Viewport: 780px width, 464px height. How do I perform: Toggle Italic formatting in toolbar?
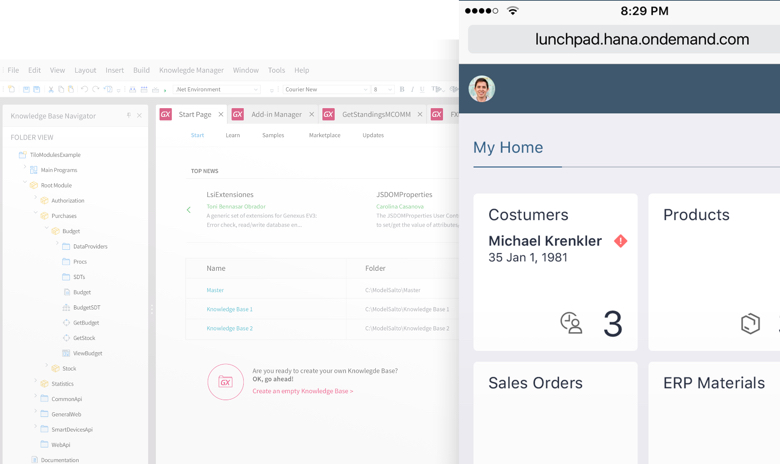tap(412, 90)
